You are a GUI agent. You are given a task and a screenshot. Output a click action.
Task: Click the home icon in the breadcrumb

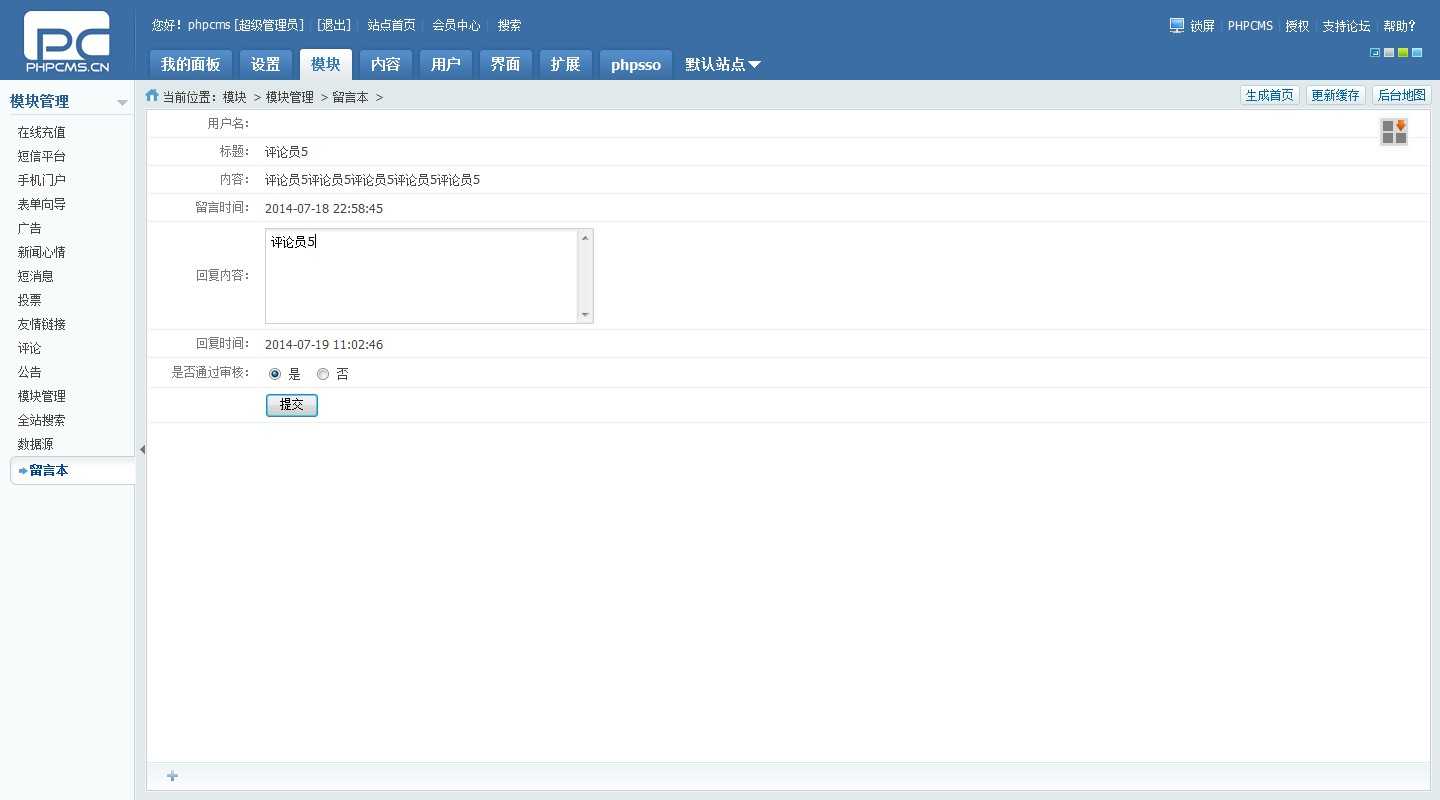pos(152,96)
